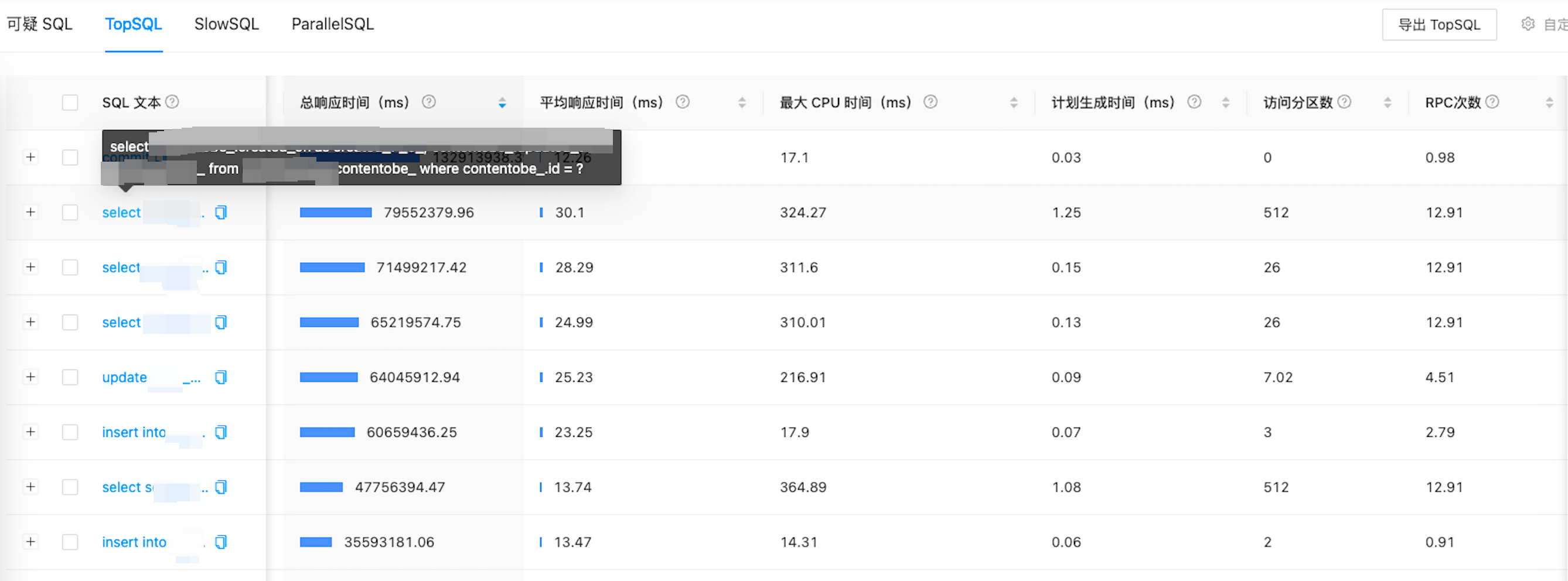
Task: Check the box for insert row 60659436.25
Action: tap(70, 432)
